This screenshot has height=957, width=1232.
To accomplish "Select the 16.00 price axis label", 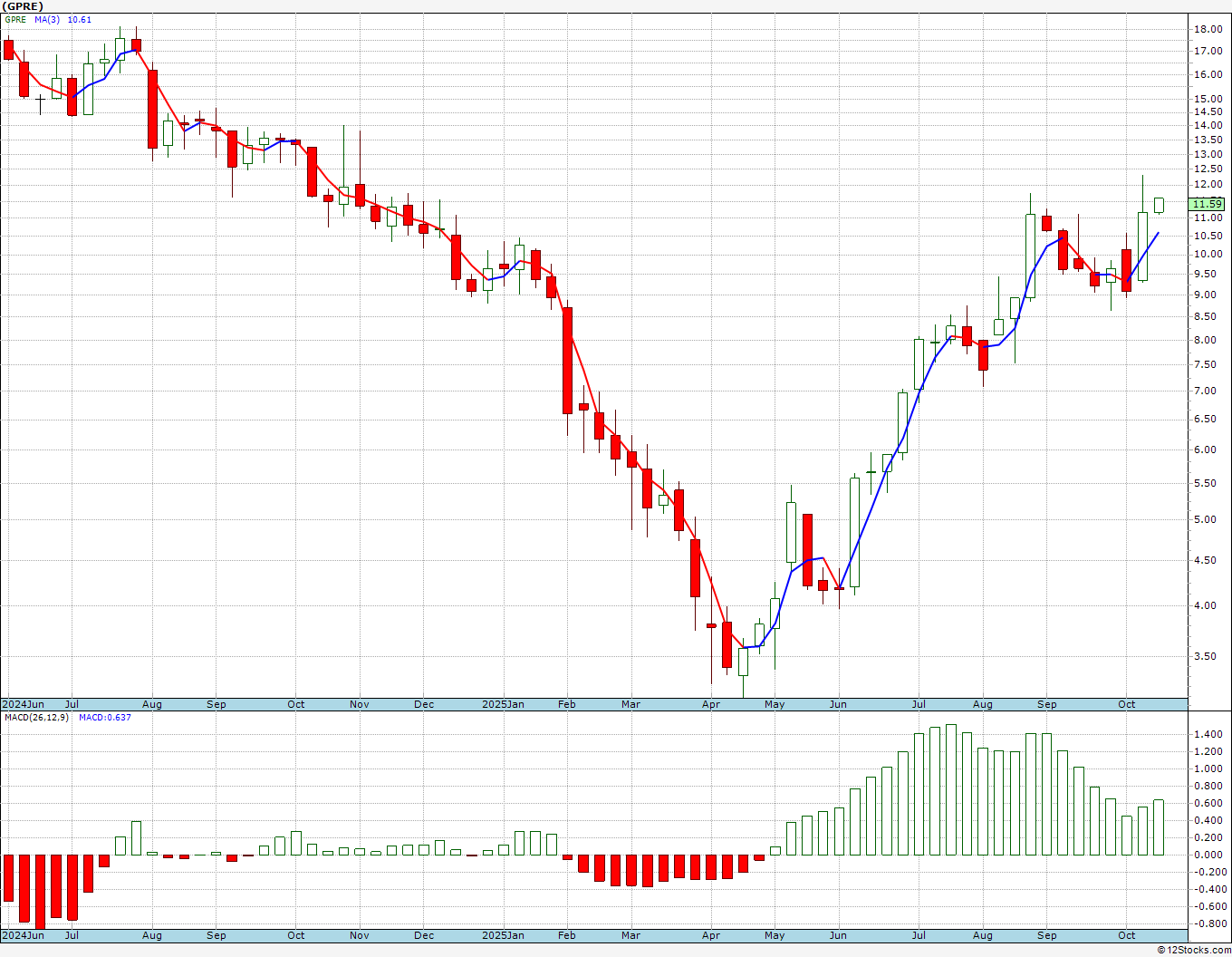I will (x=1208, y=74).
